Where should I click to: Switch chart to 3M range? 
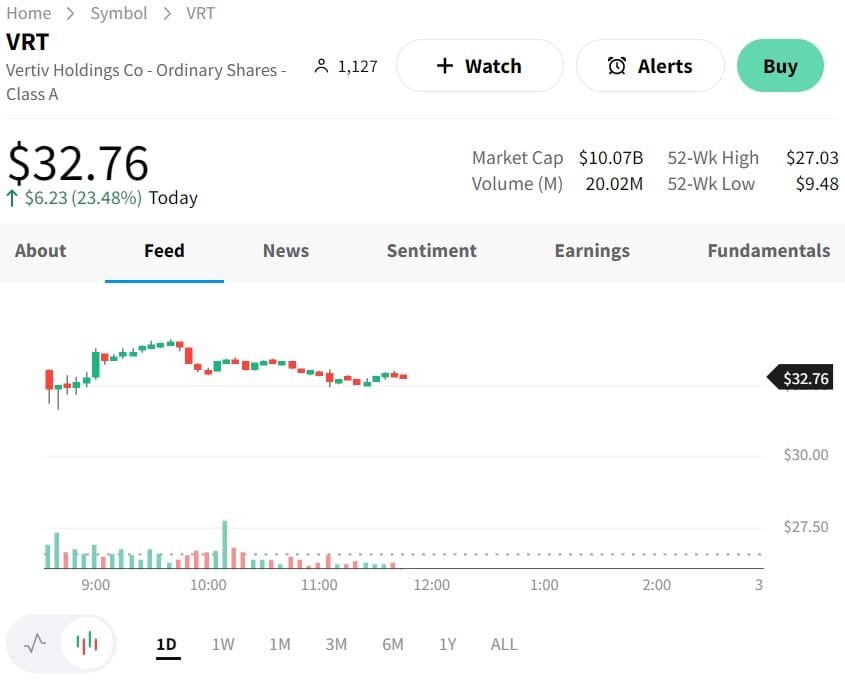click(x=336, y=644)
